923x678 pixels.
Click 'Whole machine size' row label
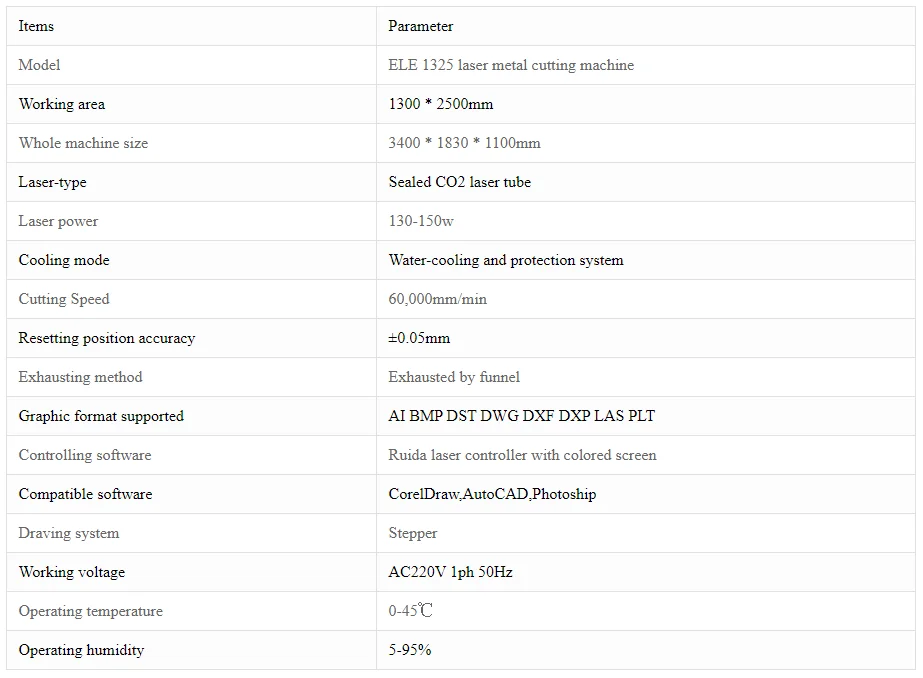[83, 143]
